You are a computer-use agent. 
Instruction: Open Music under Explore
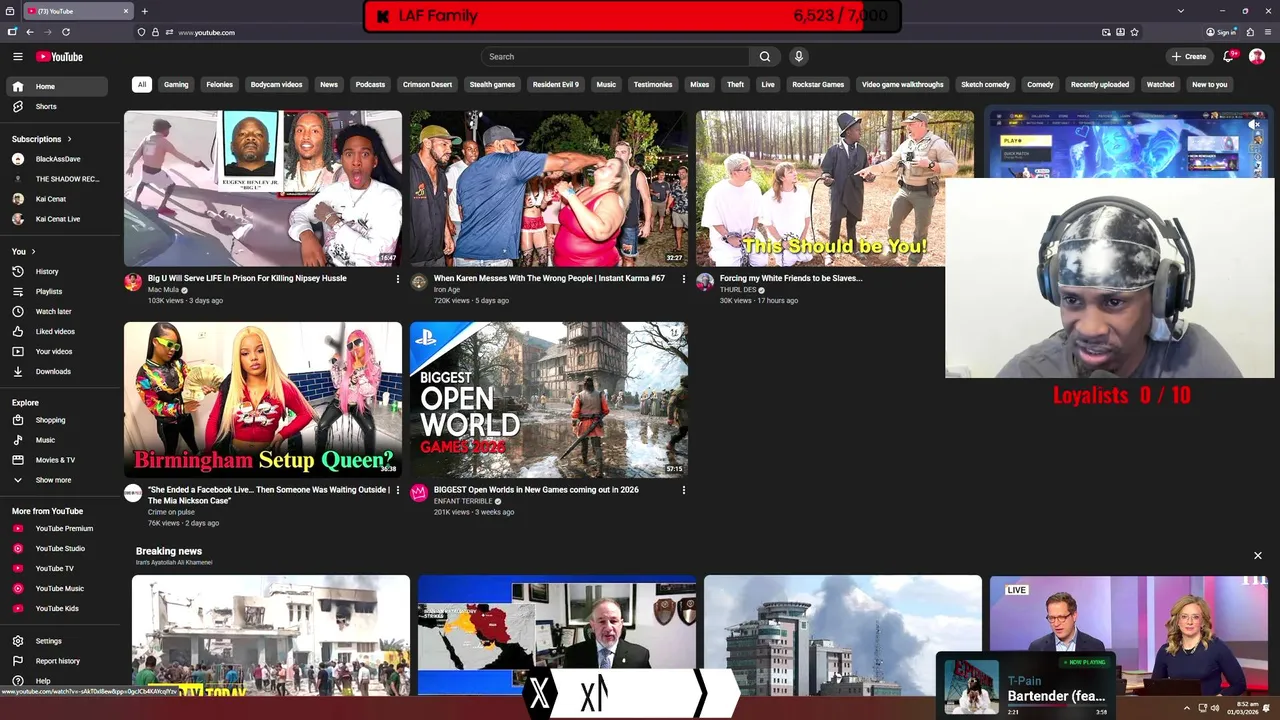(56, 440)
